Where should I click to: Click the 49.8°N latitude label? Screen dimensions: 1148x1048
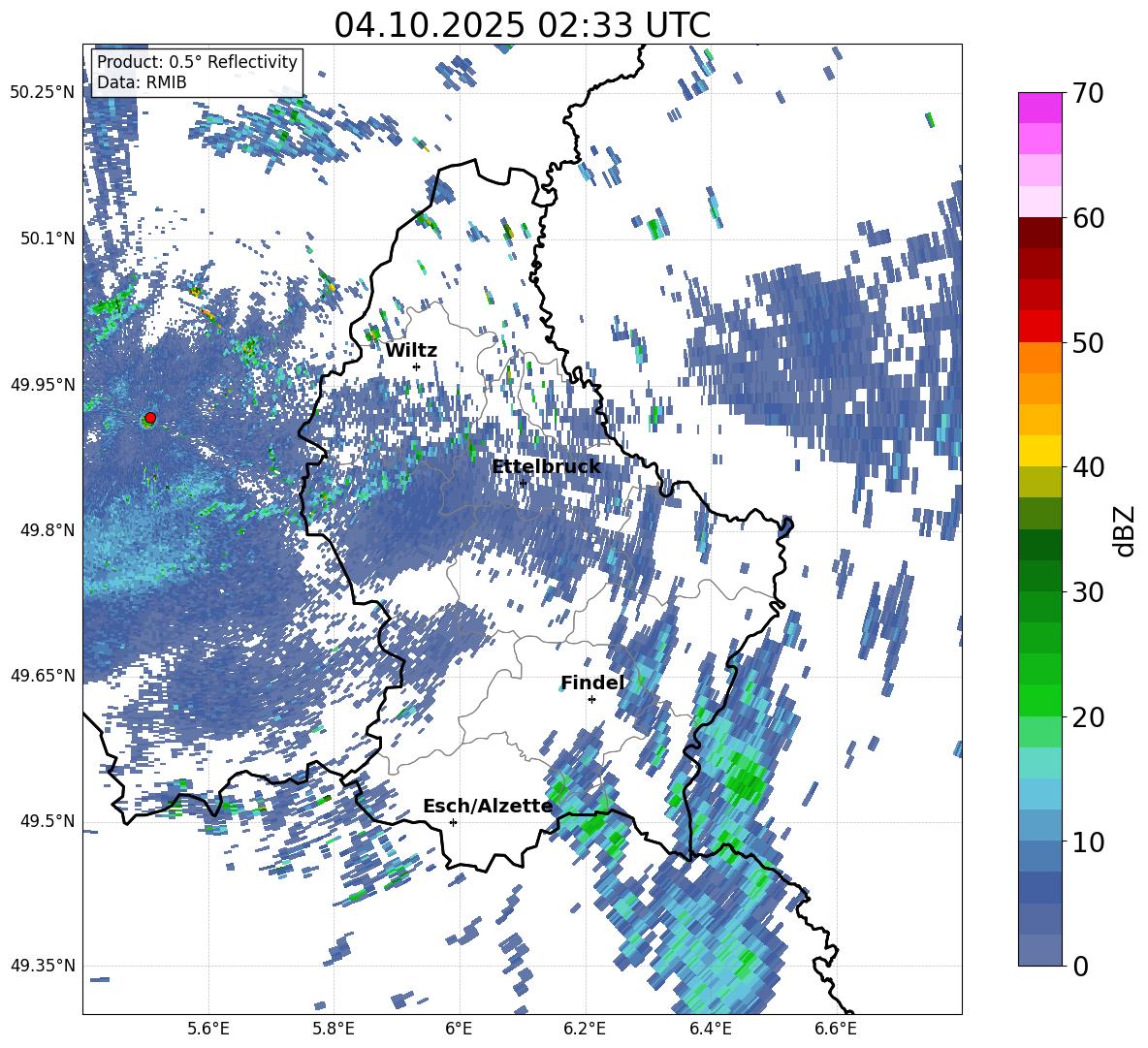47,530
